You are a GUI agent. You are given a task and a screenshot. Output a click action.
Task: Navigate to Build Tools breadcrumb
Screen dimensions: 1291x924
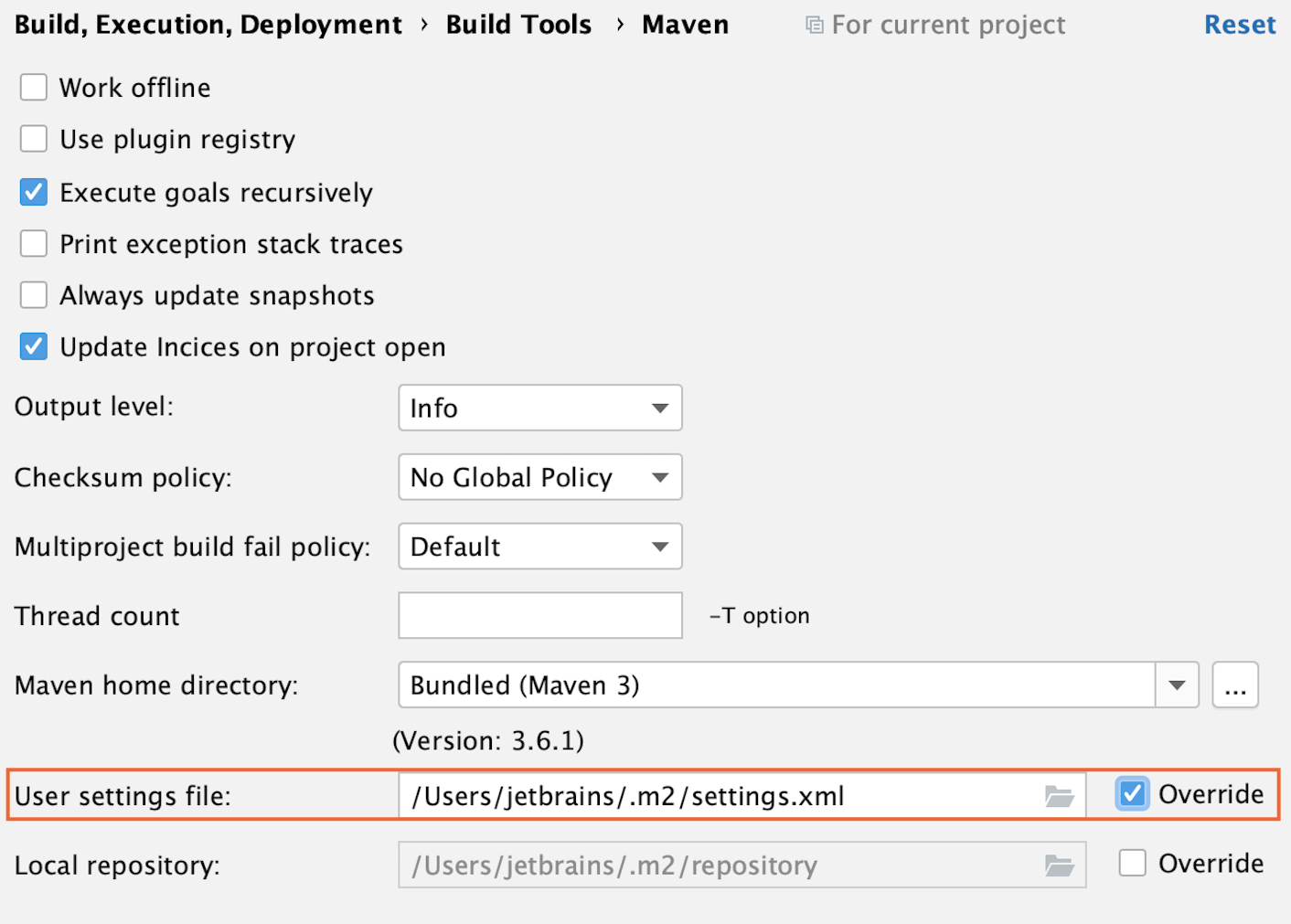[x=517, y=25]
